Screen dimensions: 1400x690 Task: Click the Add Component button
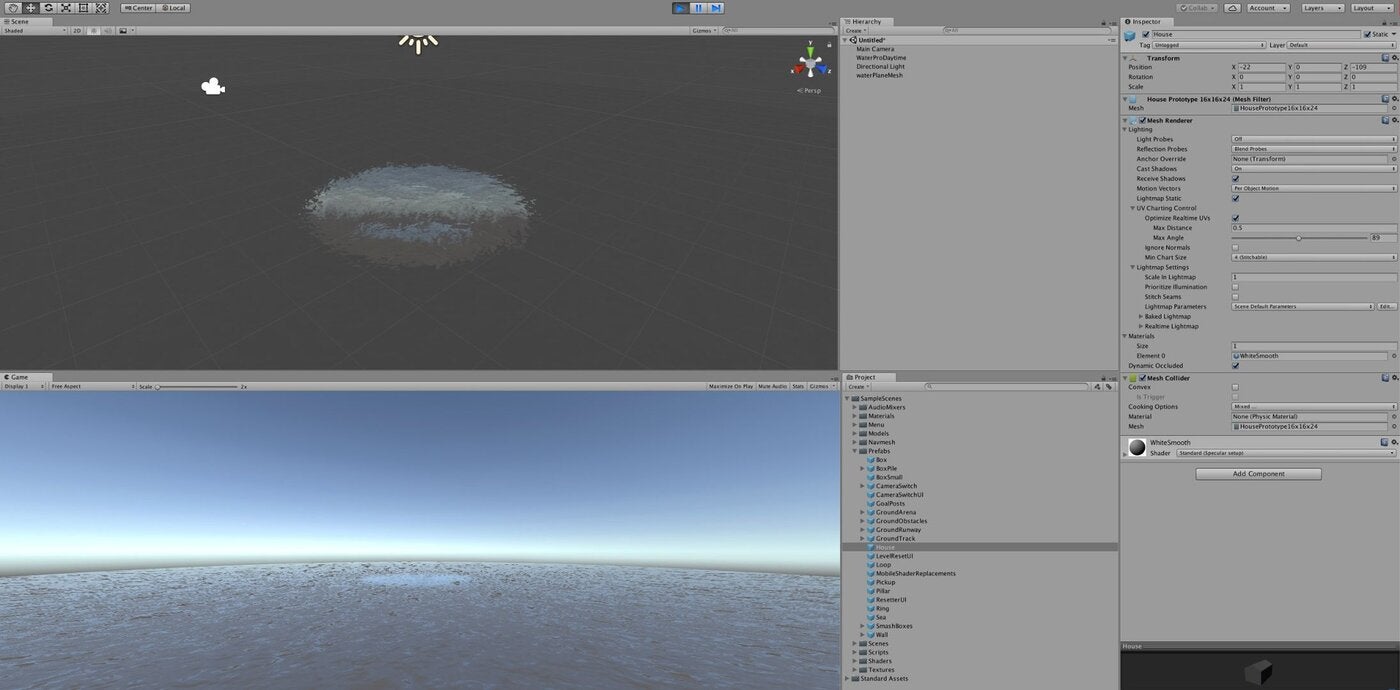[x=1257, y=473]
